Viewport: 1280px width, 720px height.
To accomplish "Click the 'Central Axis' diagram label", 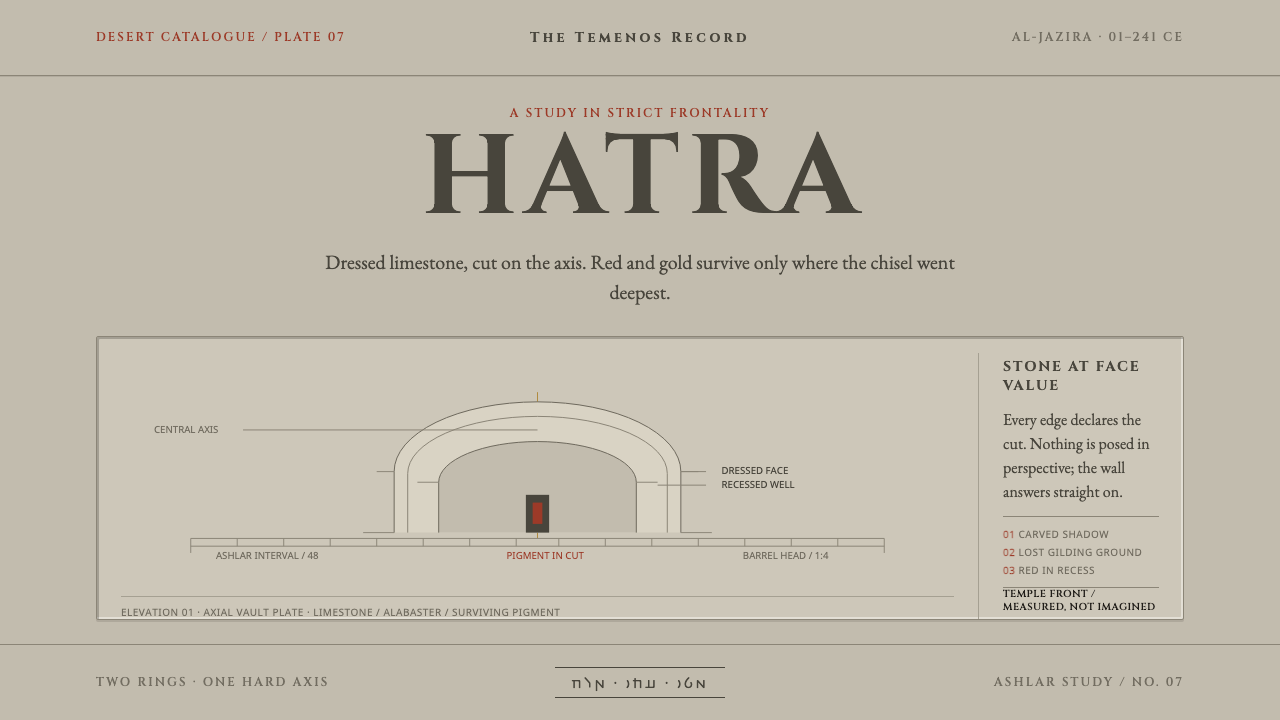I will pos(186,430).
